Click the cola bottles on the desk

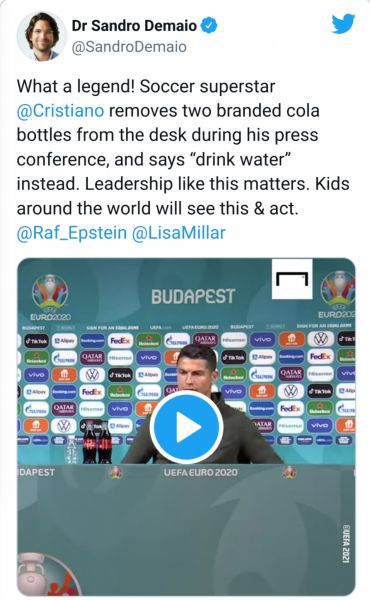pyautogui.click(x=97, y=442)
